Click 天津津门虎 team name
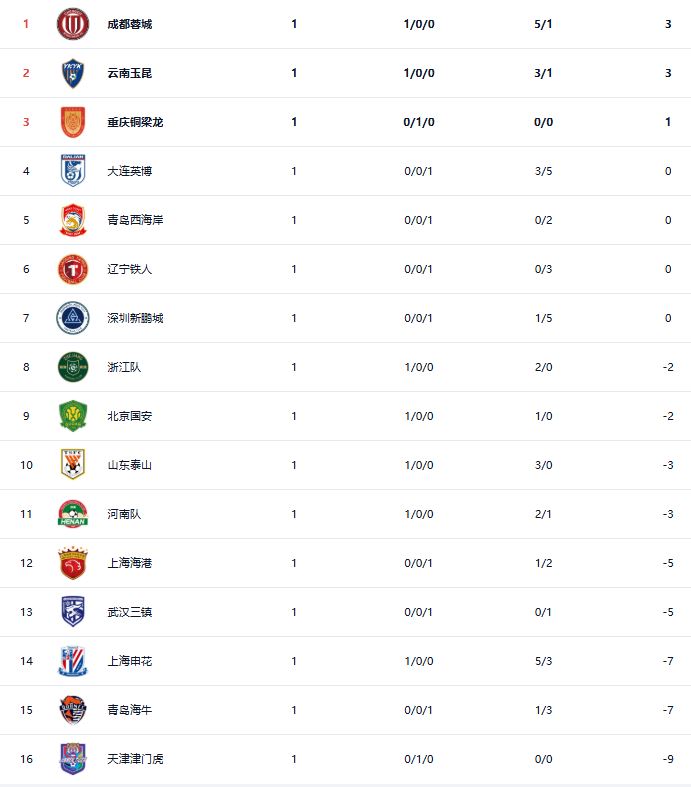 click(x=136, y=759)
